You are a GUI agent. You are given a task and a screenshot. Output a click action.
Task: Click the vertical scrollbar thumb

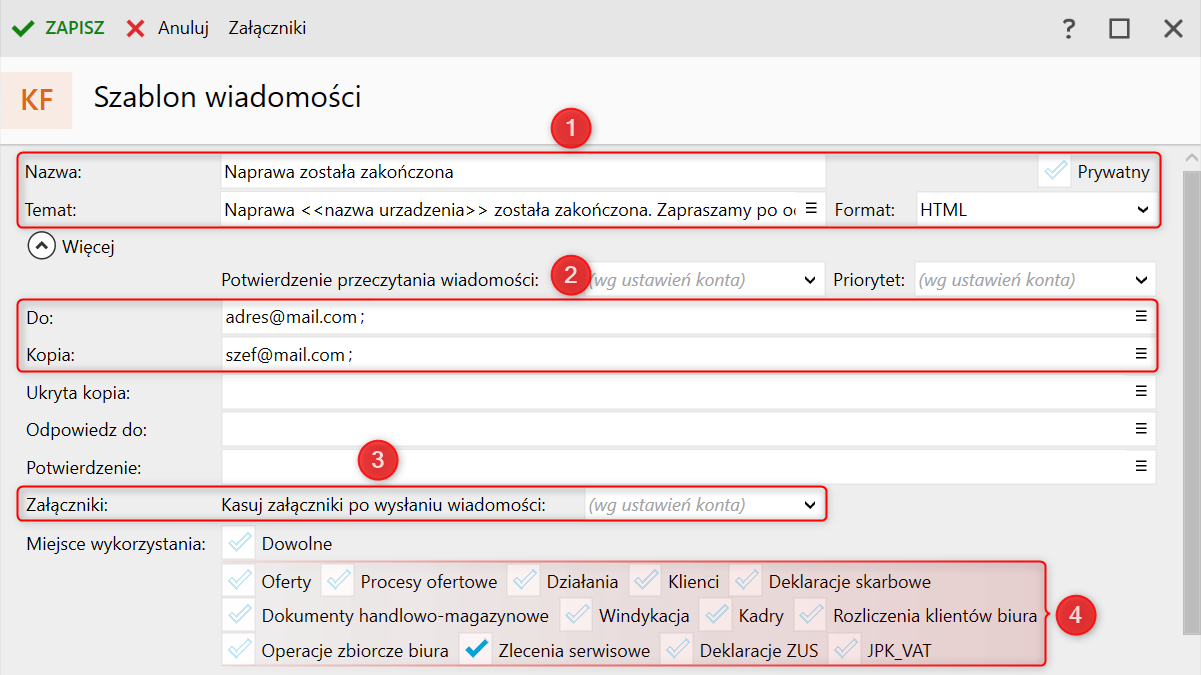click(1191, 401)
